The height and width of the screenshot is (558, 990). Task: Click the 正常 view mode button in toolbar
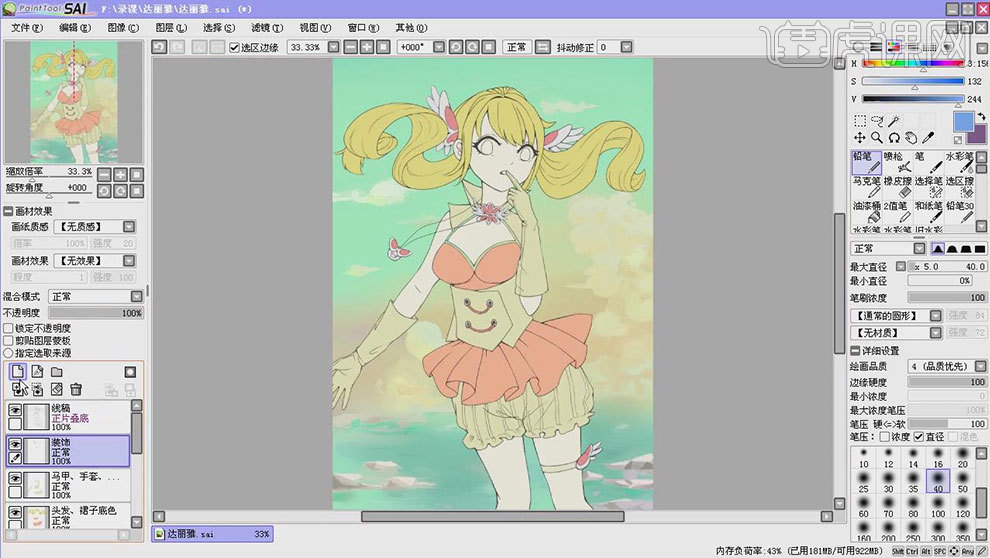coord(516,47)
